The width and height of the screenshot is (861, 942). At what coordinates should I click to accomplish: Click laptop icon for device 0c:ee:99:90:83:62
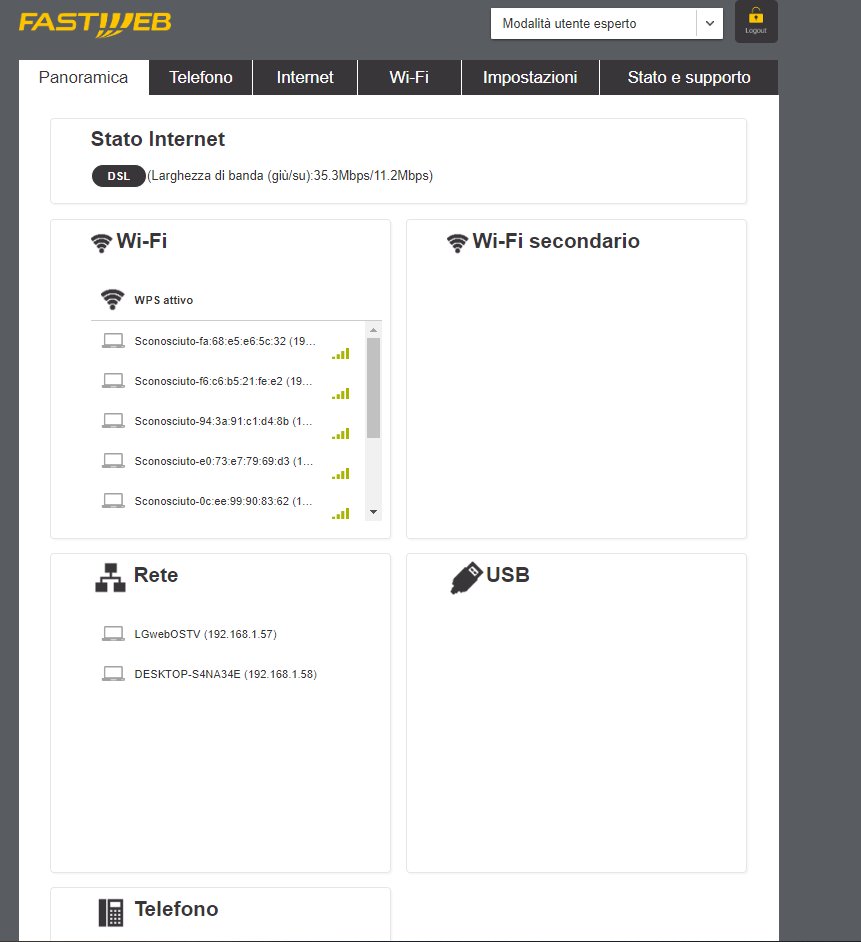pos(113,500)
